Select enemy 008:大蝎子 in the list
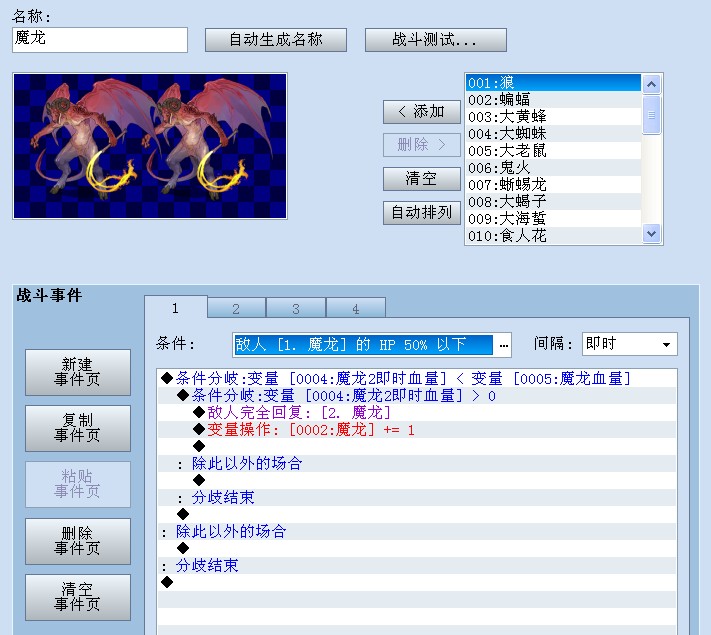The width and height of the screenshot is (711, 635). (x=553, y=202)
